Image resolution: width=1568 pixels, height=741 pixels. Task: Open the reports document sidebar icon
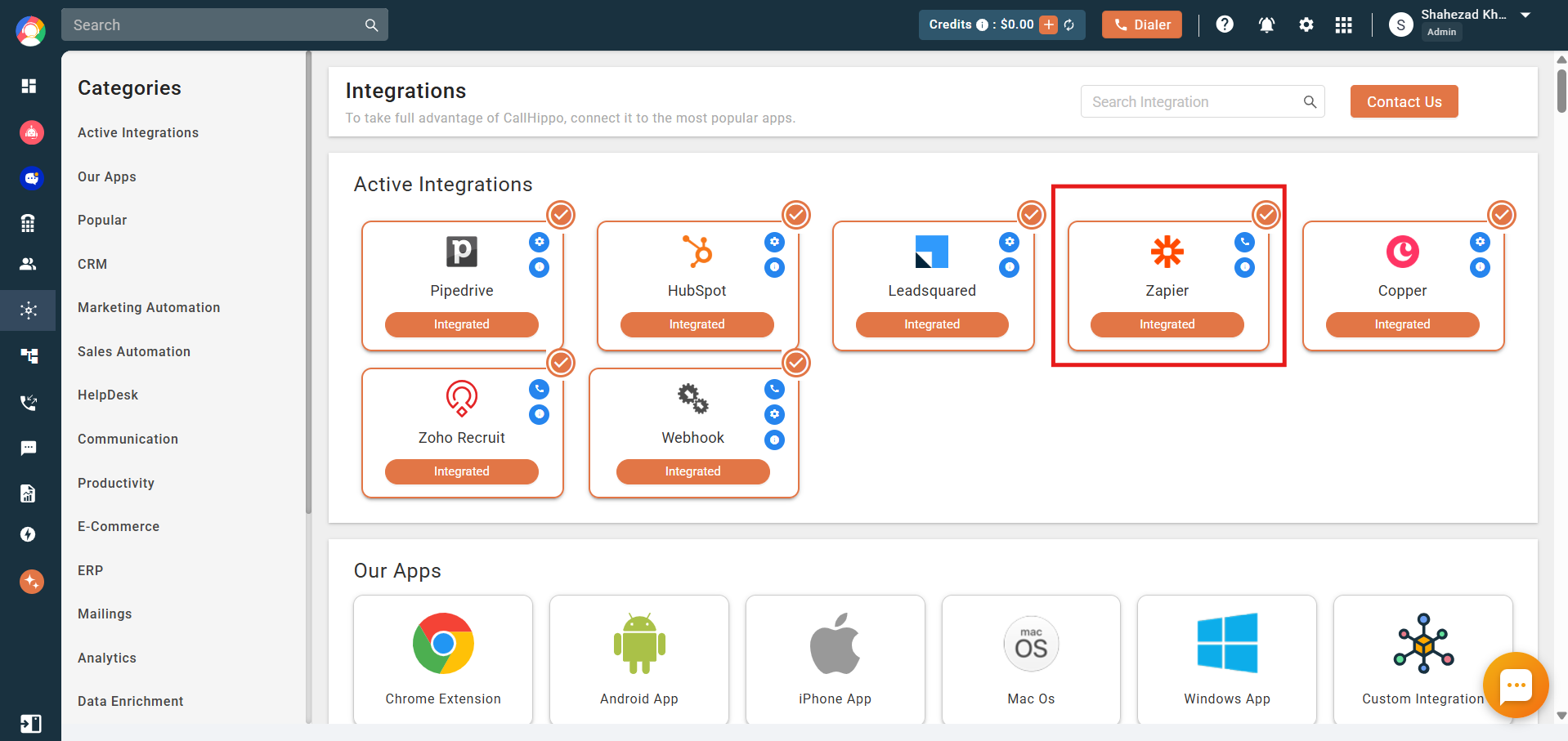point(29,493)
